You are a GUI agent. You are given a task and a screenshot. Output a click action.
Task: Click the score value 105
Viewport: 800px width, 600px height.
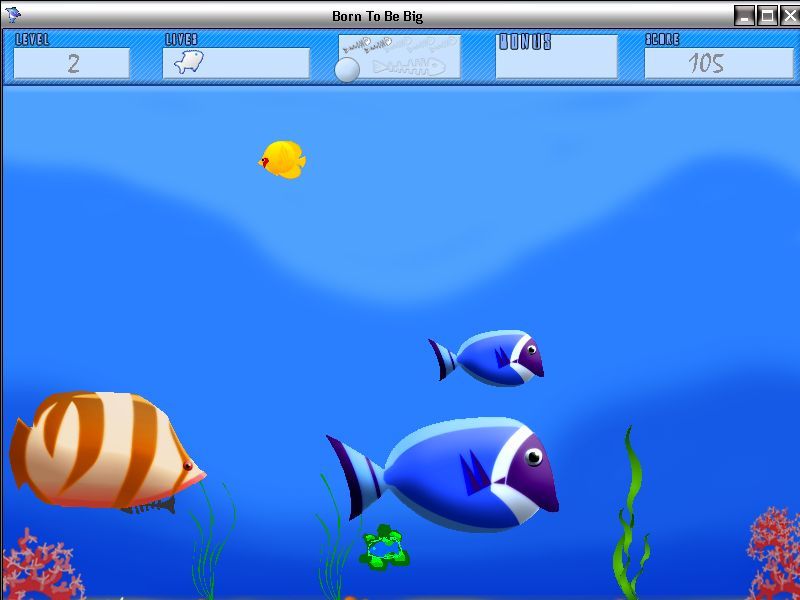706,63
